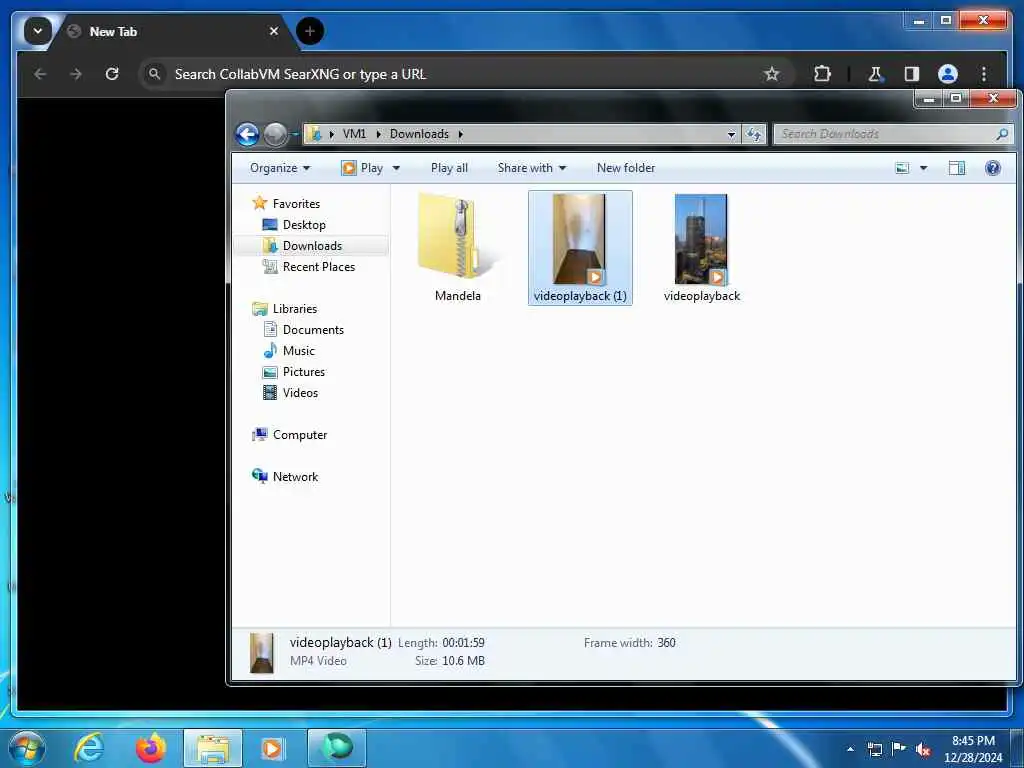1024x768 pixels.
Task: Click the search magnifier in Explorer
Action: coord(1002,134)
